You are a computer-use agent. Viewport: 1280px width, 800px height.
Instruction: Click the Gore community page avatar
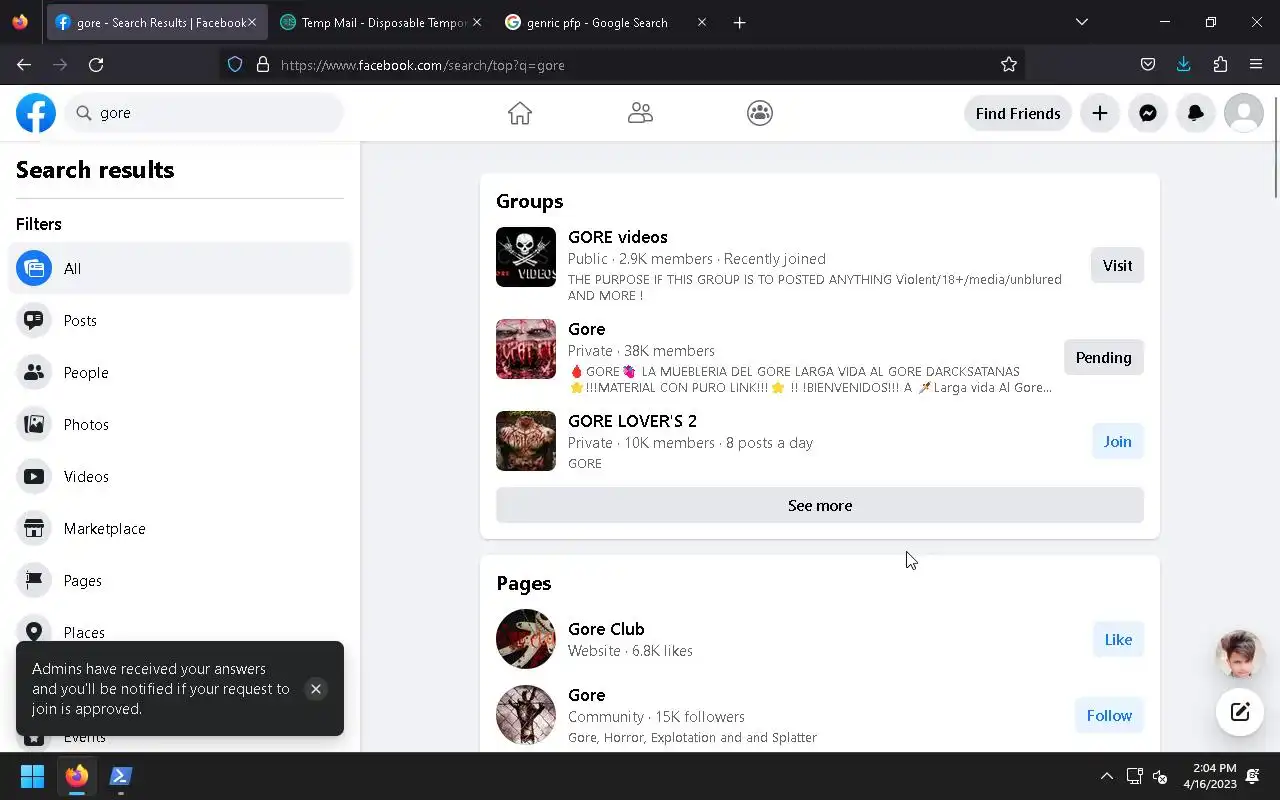pyautogui.click(x=526, y=715)
